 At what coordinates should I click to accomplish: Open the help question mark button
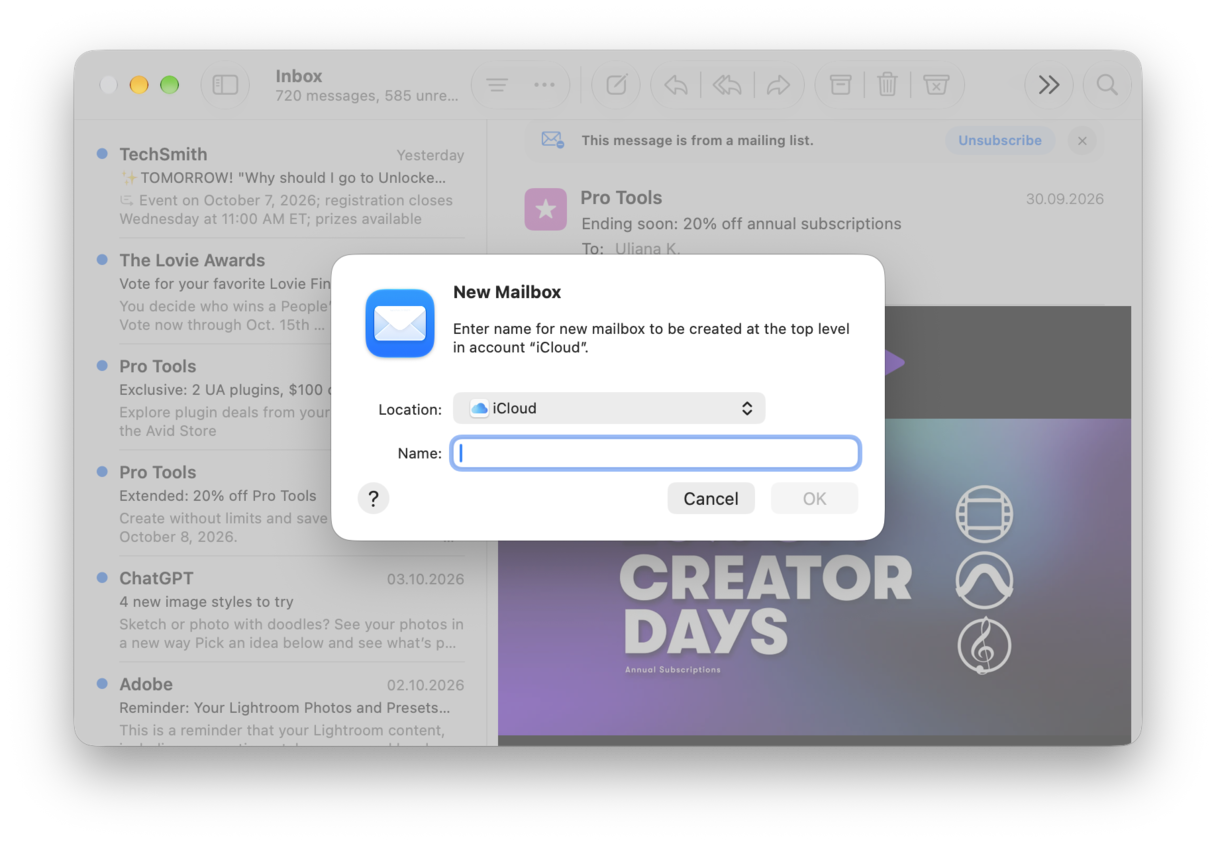click(x=373, y=498)
